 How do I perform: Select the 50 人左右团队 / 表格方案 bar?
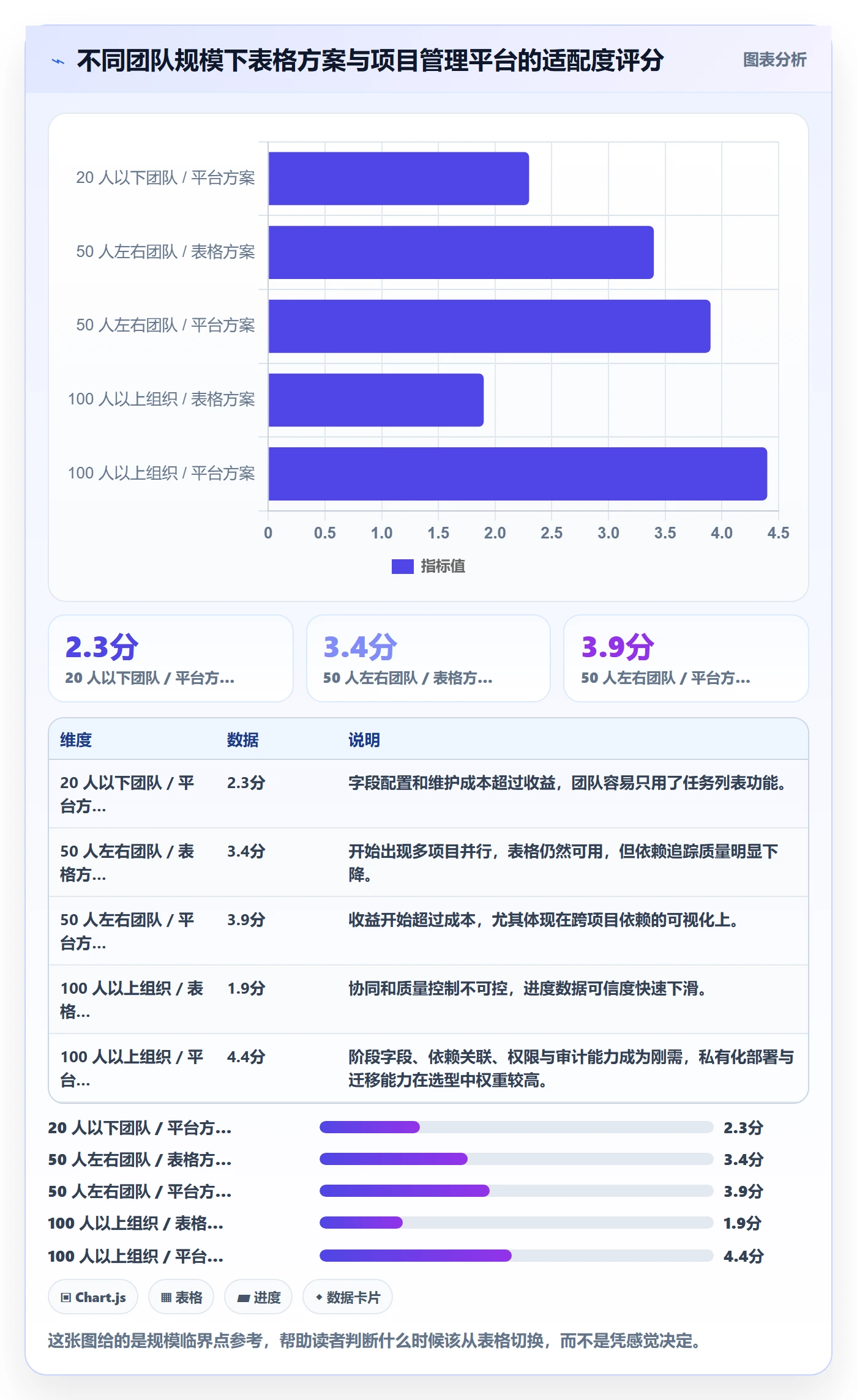click(461, 252)
